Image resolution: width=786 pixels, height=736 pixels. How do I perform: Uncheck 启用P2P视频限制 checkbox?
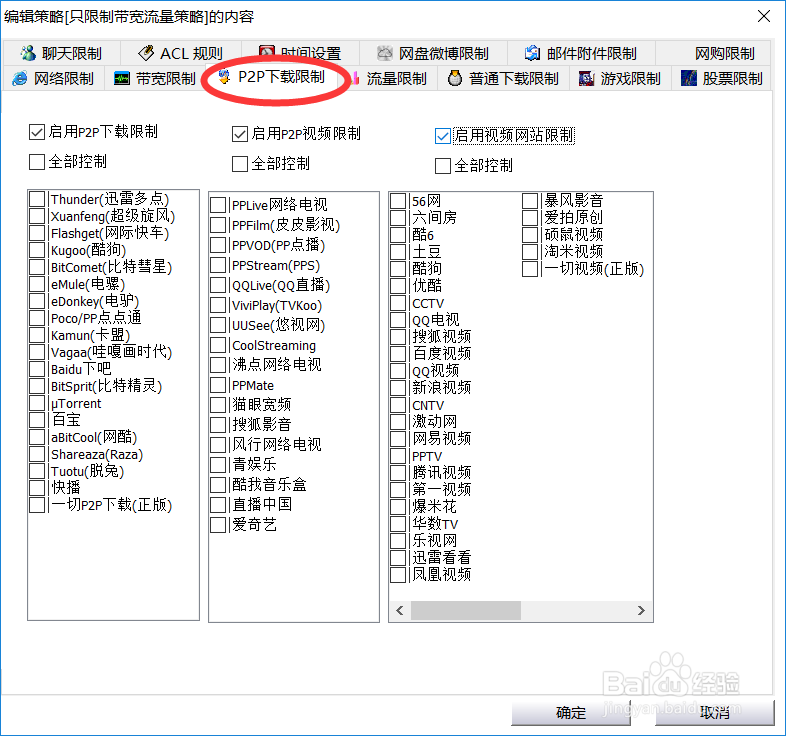240,134
